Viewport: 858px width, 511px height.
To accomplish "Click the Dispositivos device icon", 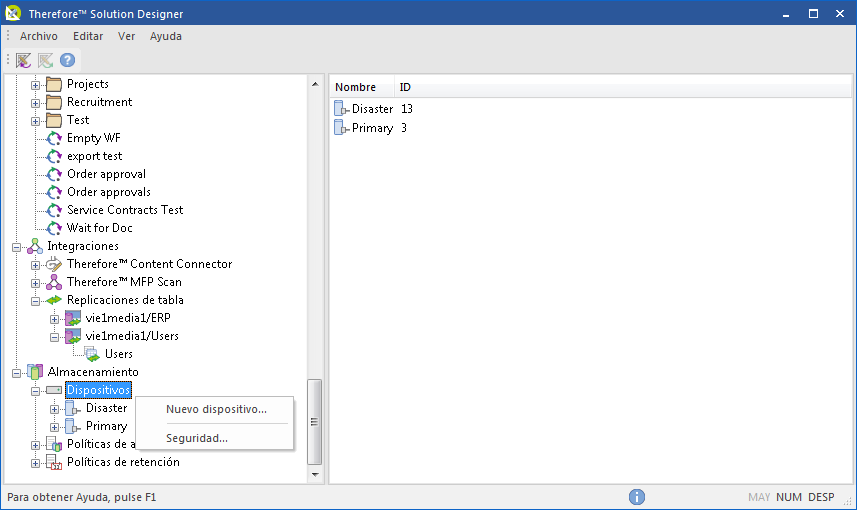I will coord(54,390).
